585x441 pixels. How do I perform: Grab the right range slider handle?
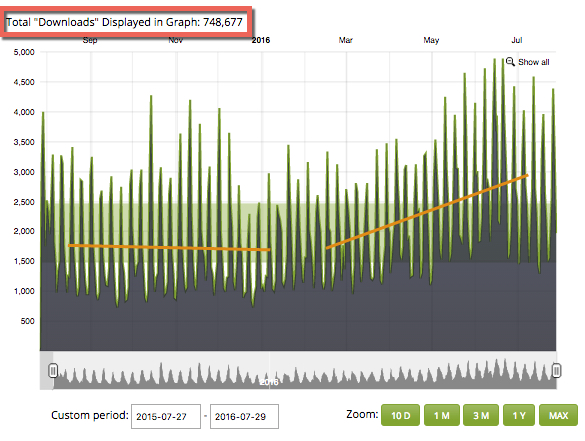(x=556, y=370)
